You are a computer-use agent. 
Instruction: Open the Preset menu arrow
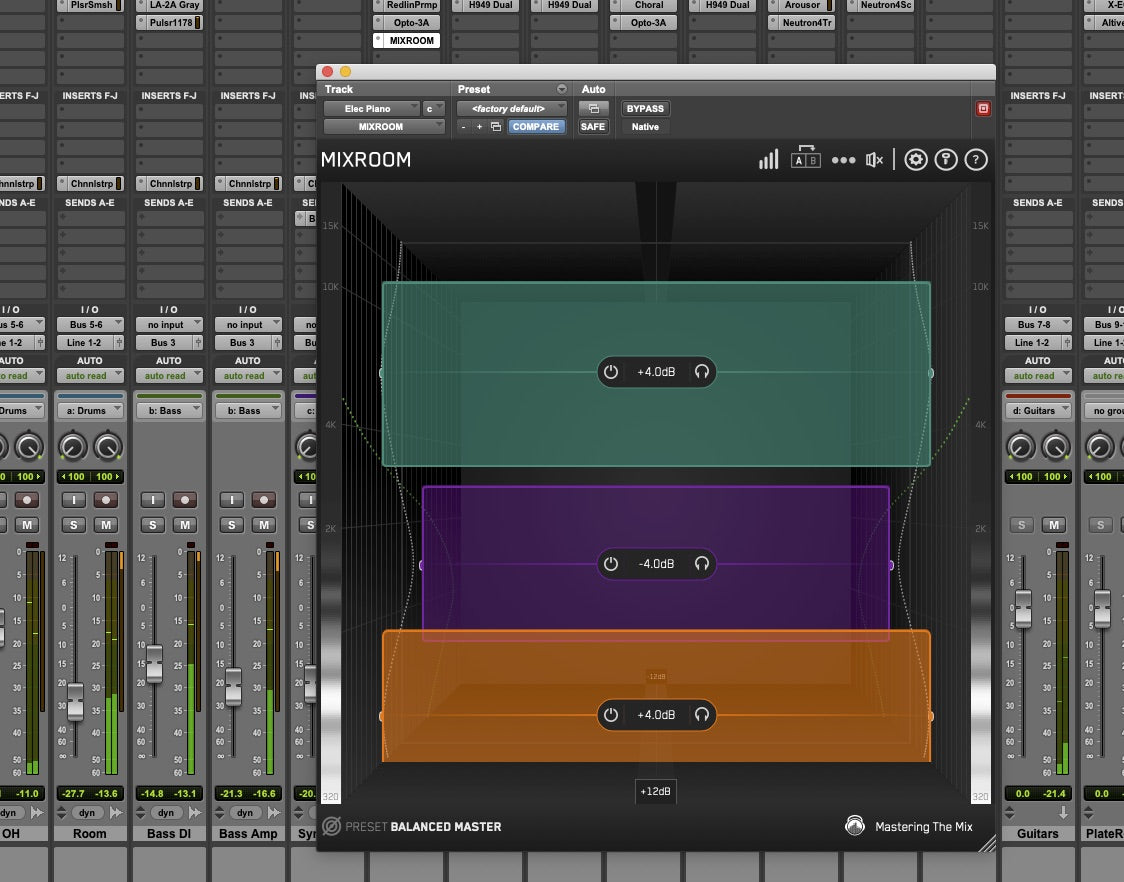click(x=562, y=89)
